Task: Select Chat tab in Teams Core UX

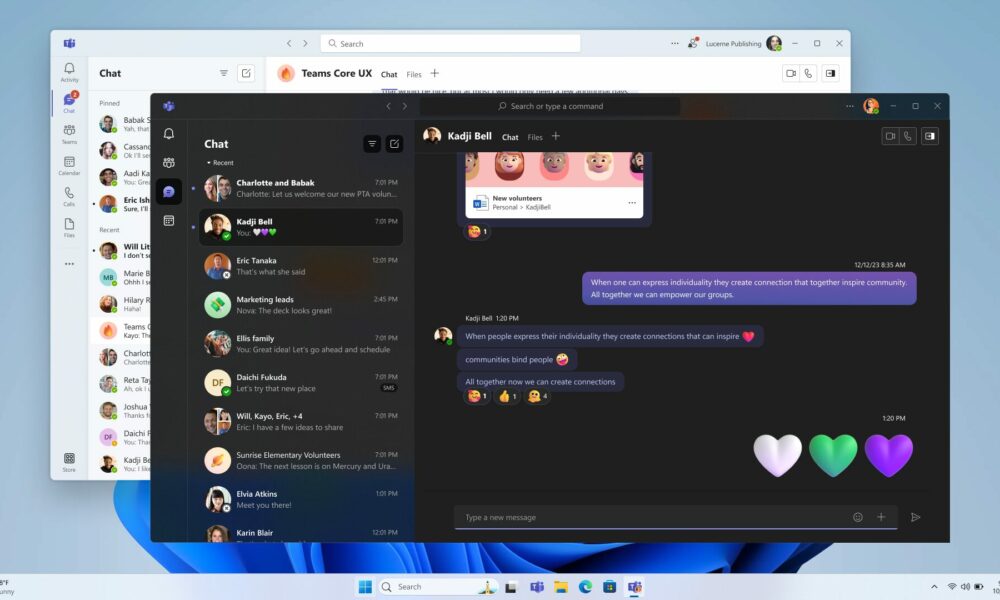Action: (389, 75)
